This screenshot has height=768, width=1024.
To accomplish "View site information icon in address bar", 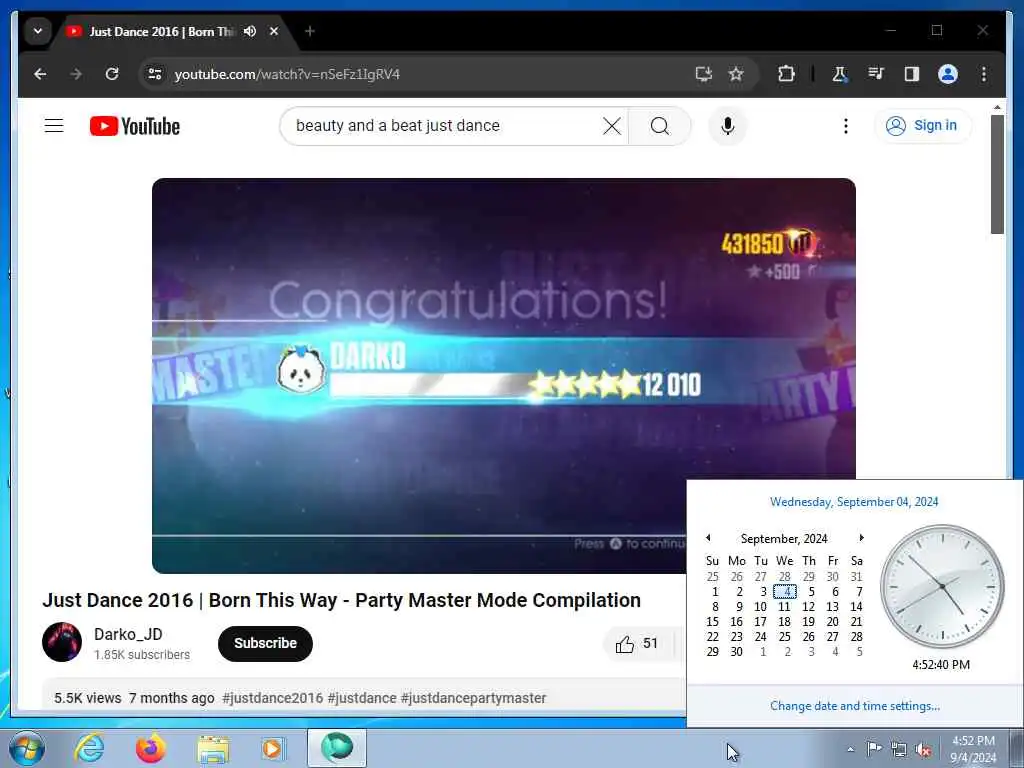I will click(x=155, y=74).
